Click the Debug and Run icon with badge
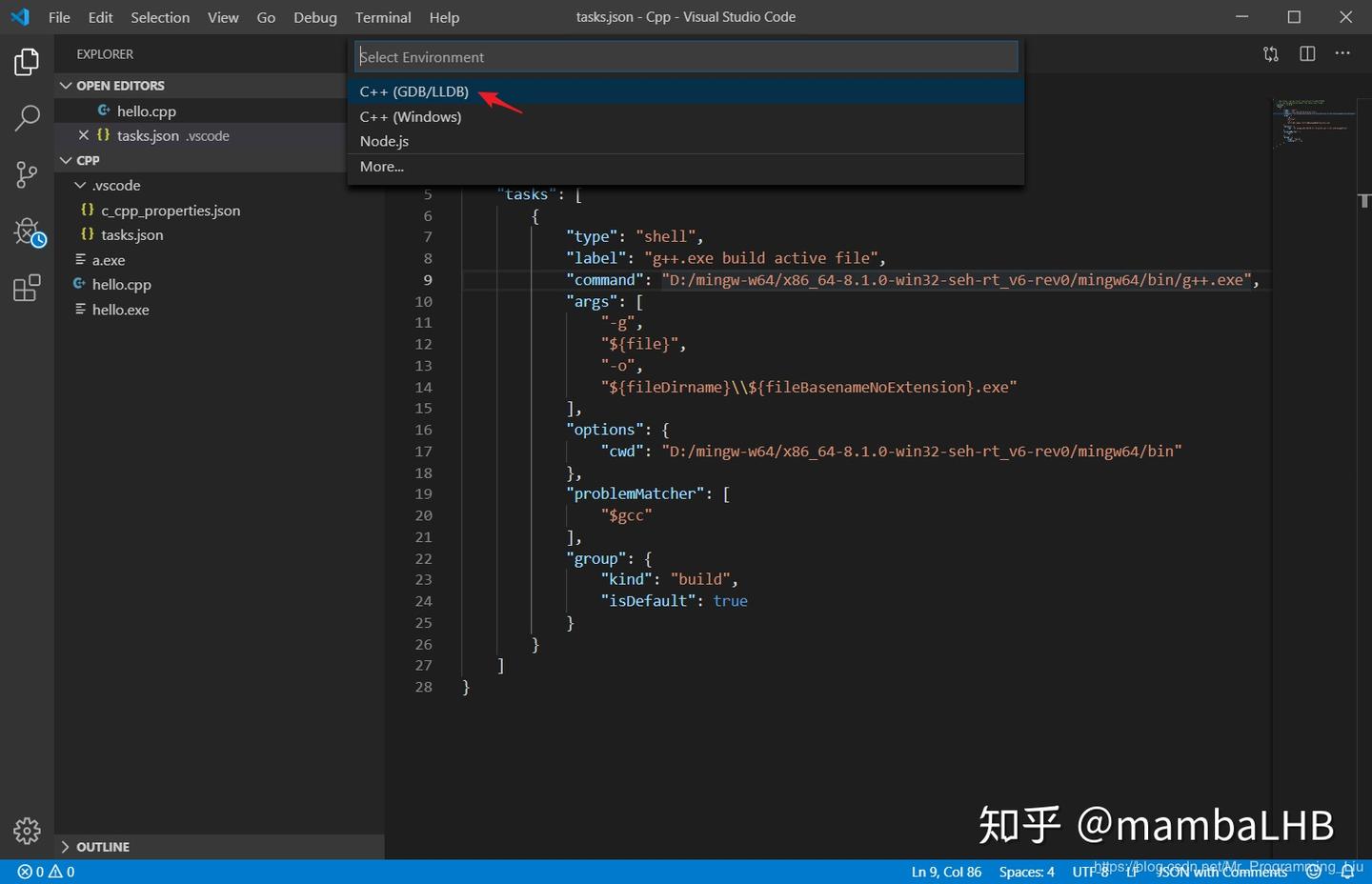The width and height of the screenshot is (1372, 884). coord(26,231)
